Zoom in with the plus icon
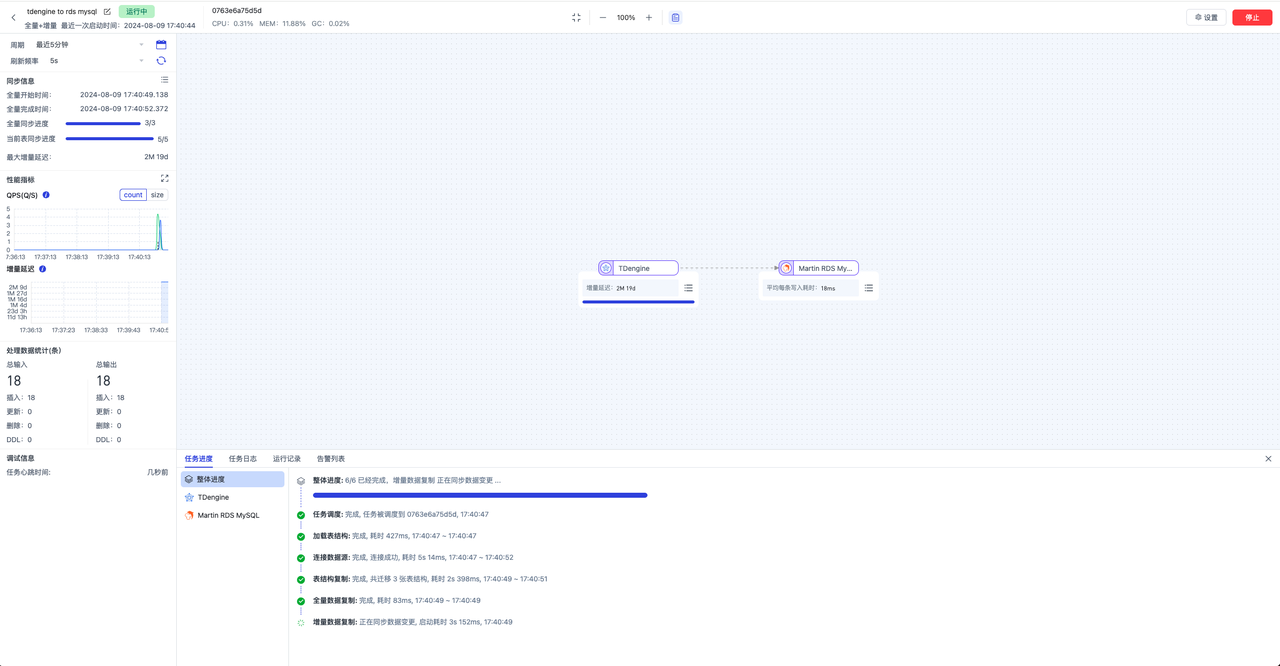 (x=649, y=18)
